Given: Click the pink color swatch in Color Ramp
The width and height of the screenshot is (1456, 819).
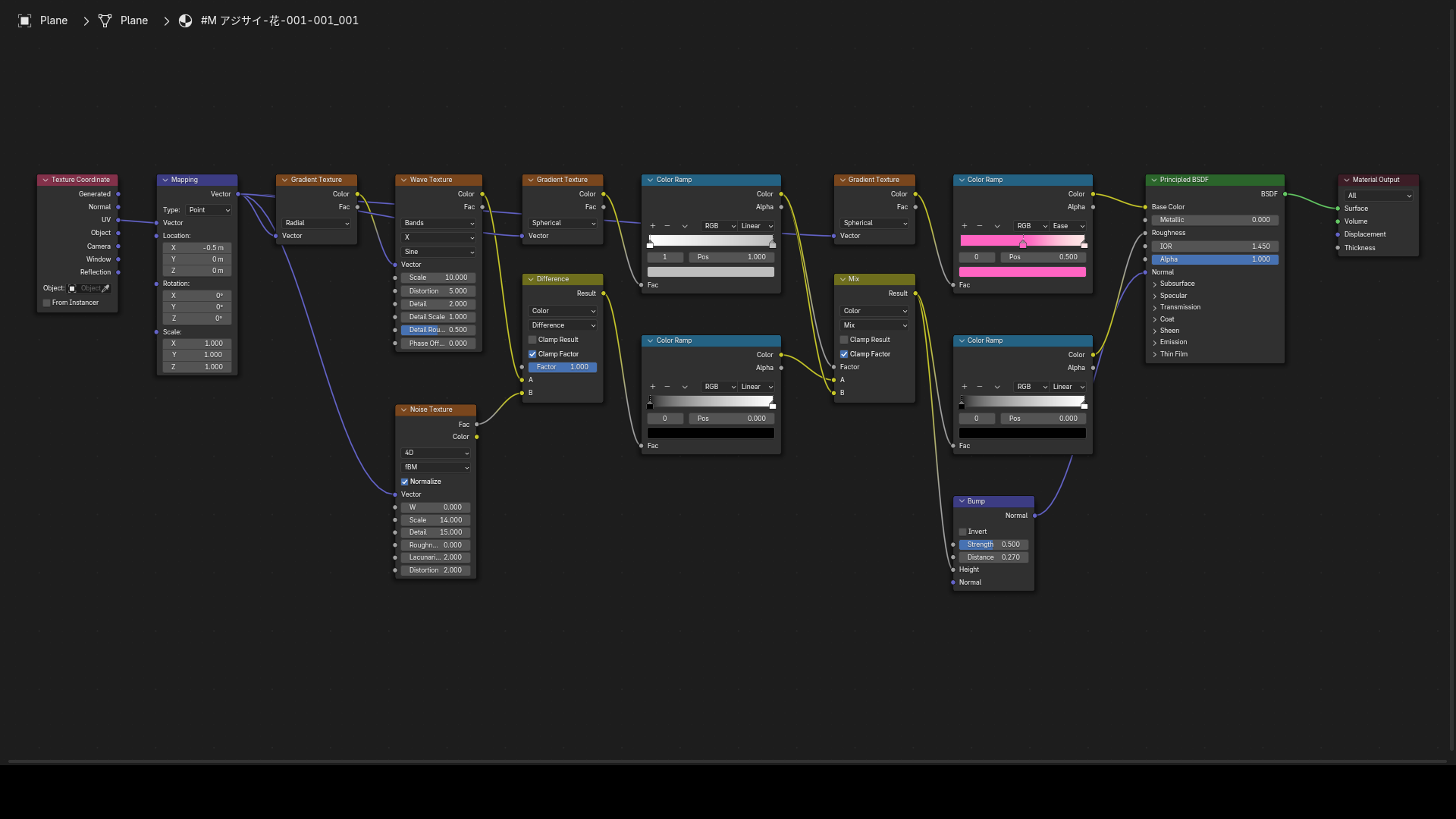Looking at the screenshot, I should [1022, 272].
